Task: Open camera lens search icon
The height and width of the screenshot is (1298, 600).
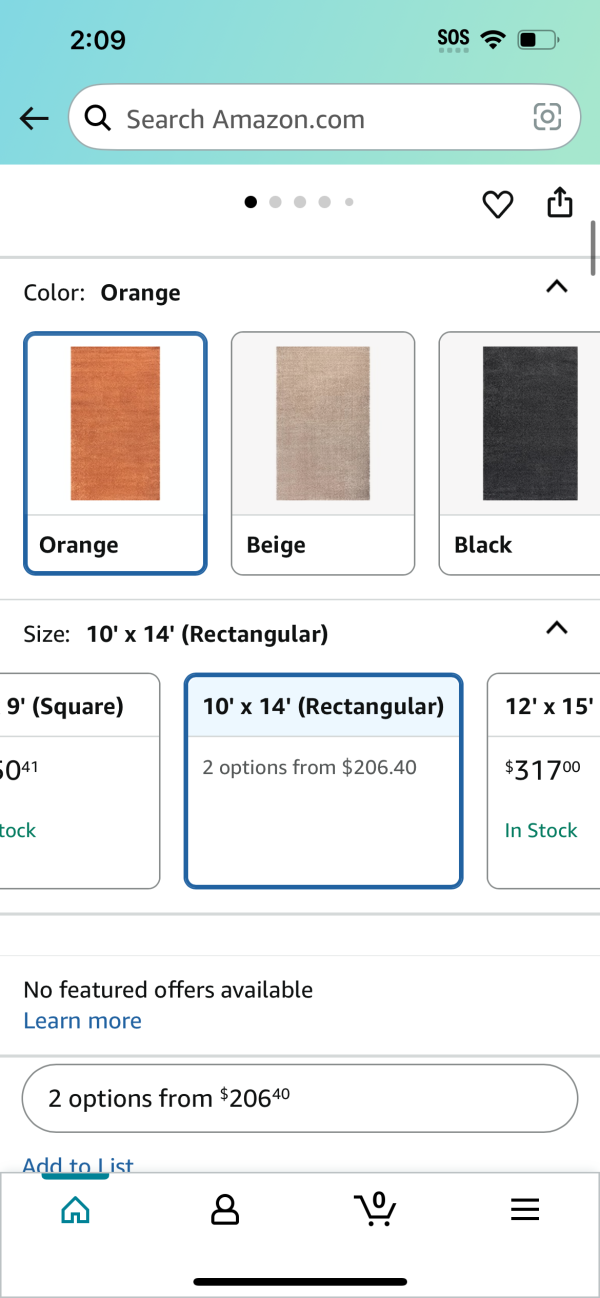Action: click(x=547, y=119)
